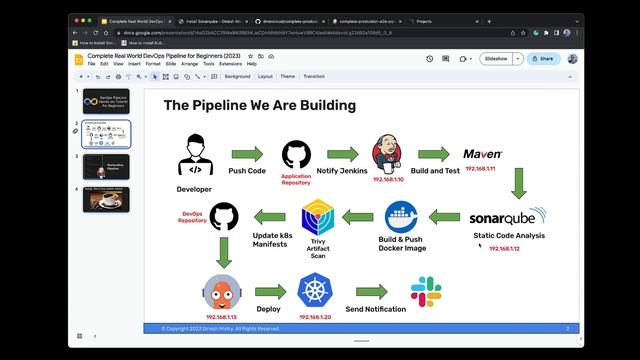Open the Theme panel

[x=287, y=76]
